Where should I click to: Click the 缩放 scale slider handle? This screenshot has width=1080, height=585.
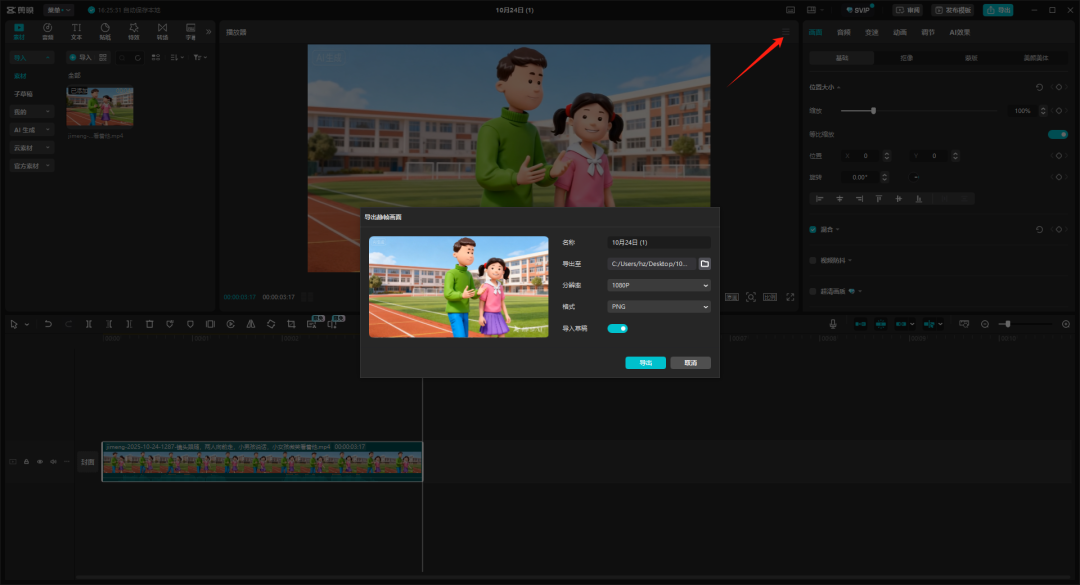[x=874, y=110]
